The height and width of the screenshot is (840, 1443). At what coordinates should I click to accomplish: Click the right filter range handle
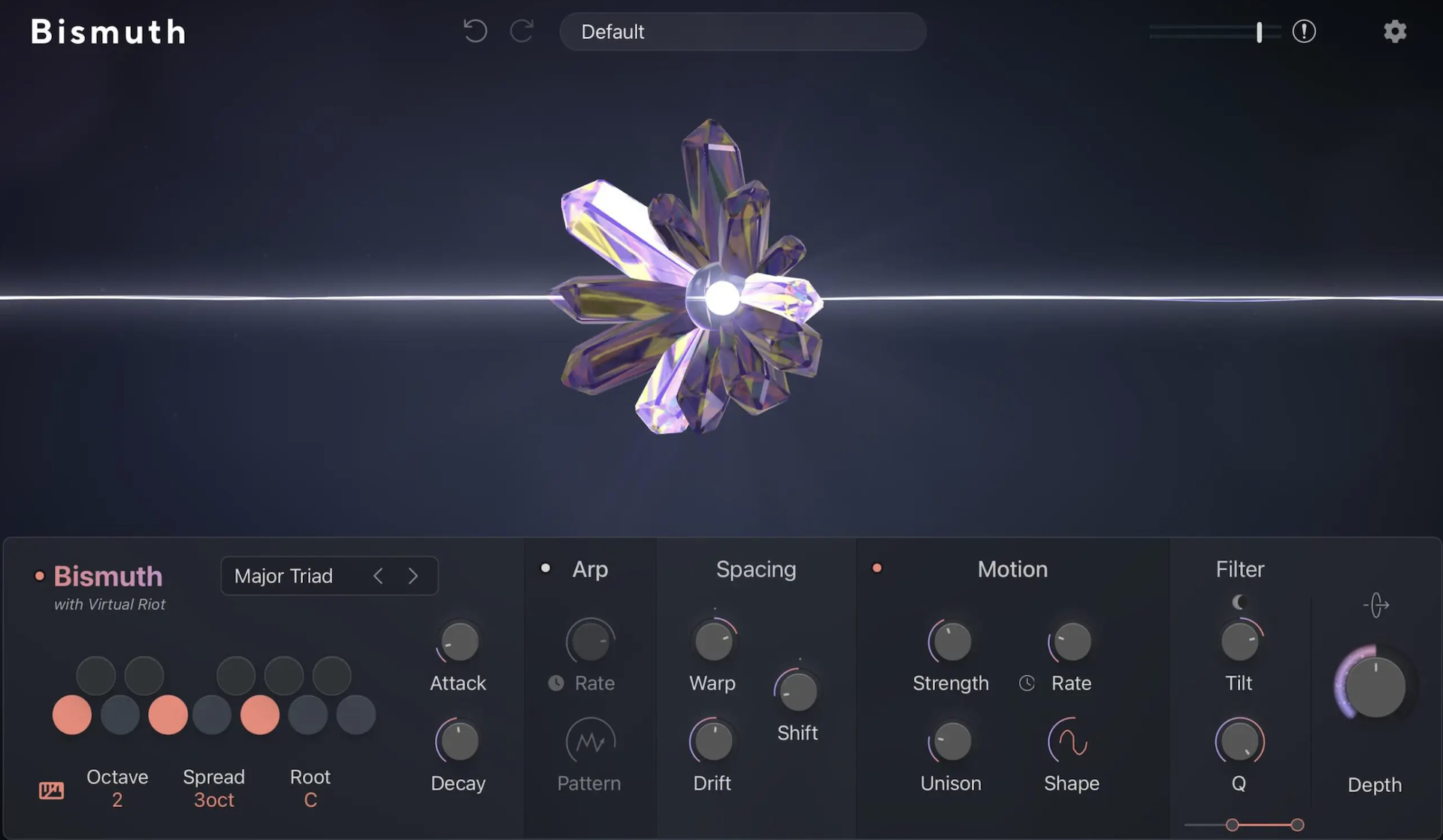1297,825
